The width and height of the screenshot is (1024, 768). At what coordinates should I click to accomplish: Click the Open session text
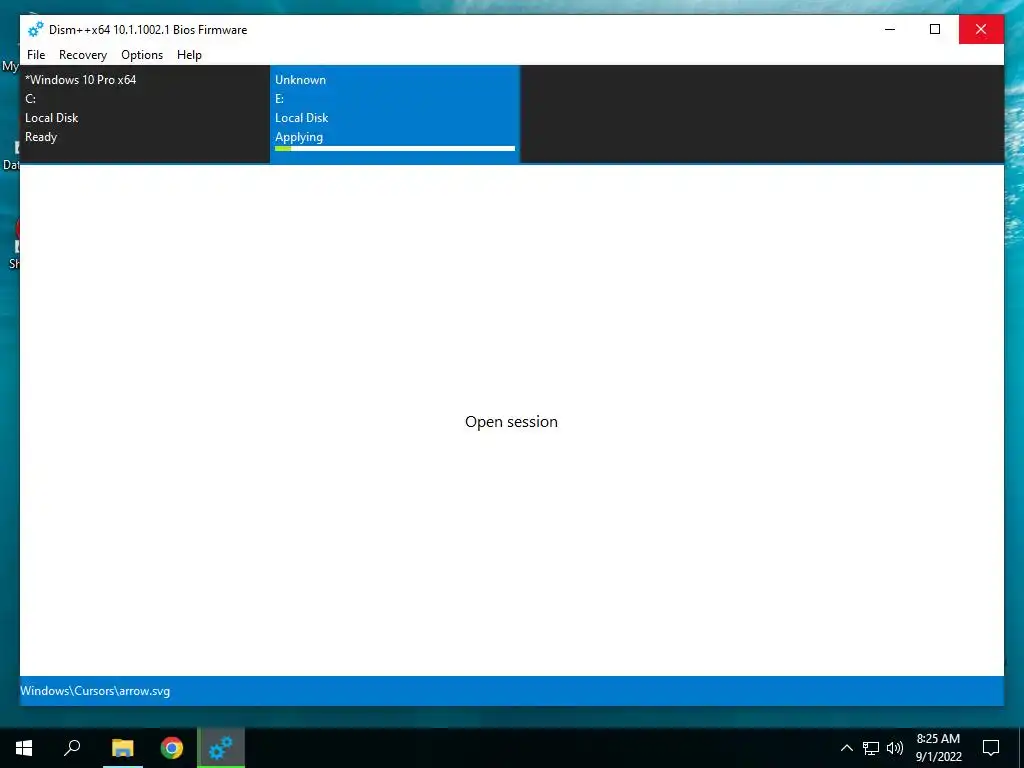tap(511, 422)
